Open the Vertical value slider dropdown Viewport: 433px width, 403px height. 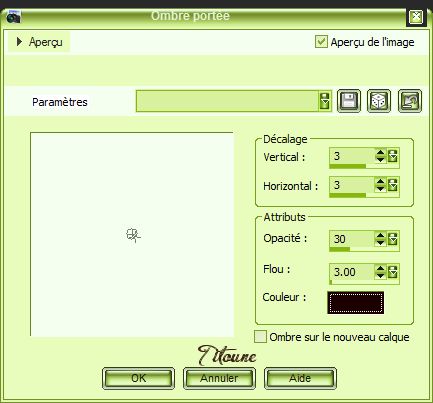(x=393, y=156)
